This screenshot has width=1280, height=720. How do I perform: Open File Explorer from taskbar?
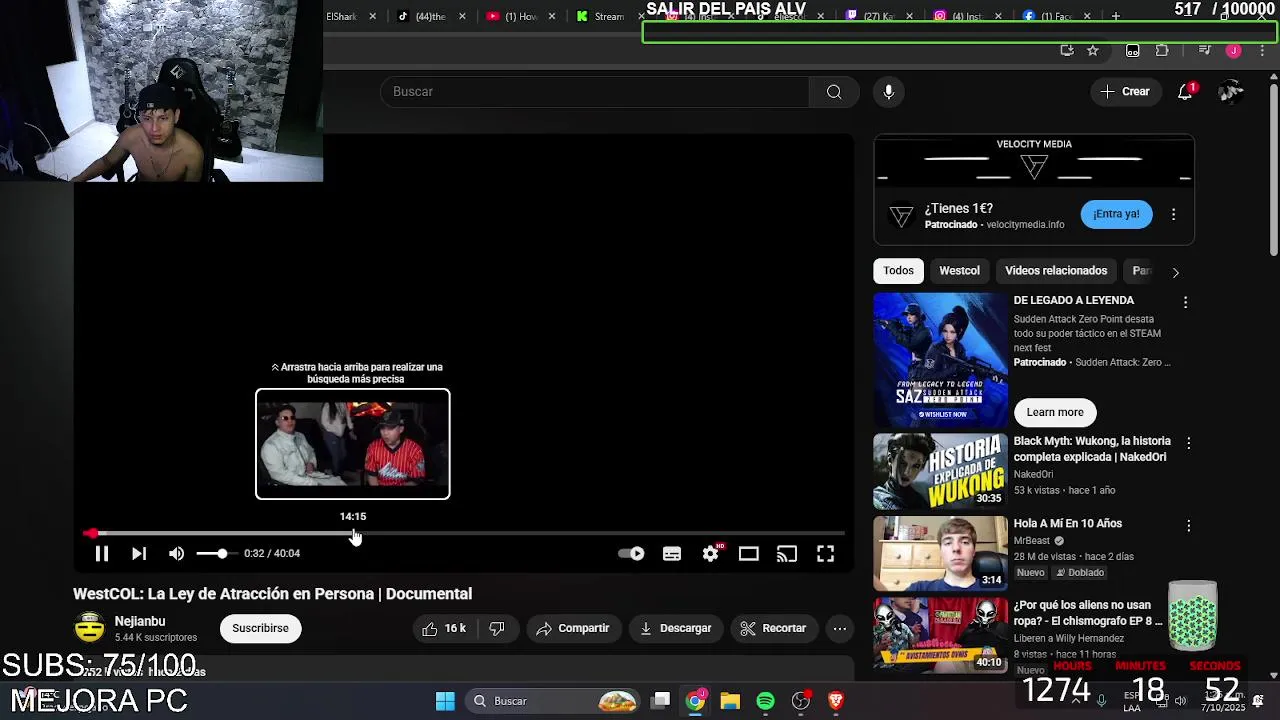(730, 701)
